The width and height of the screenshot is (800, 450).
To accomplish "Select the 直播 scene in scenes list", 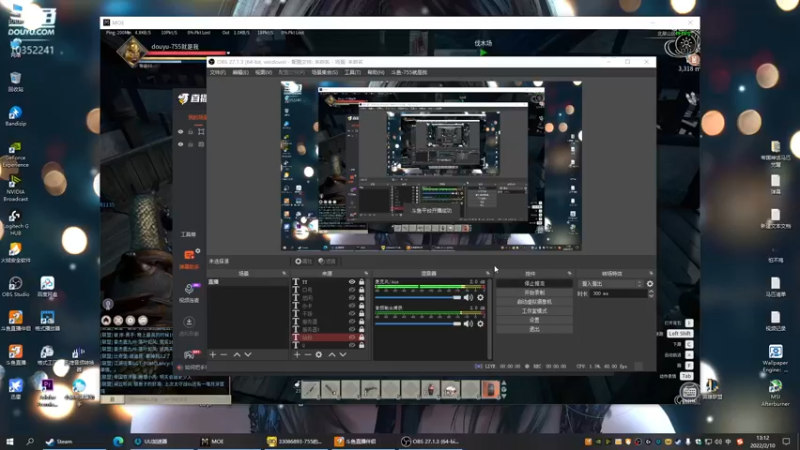I will point(247,282).
